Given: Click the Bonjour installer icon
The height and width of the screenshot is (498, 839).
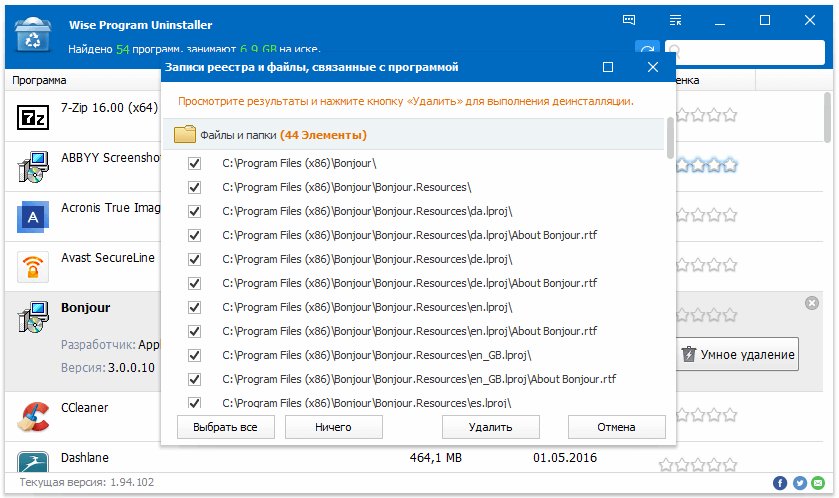Looking at the screenshot, I should point(33,317).
